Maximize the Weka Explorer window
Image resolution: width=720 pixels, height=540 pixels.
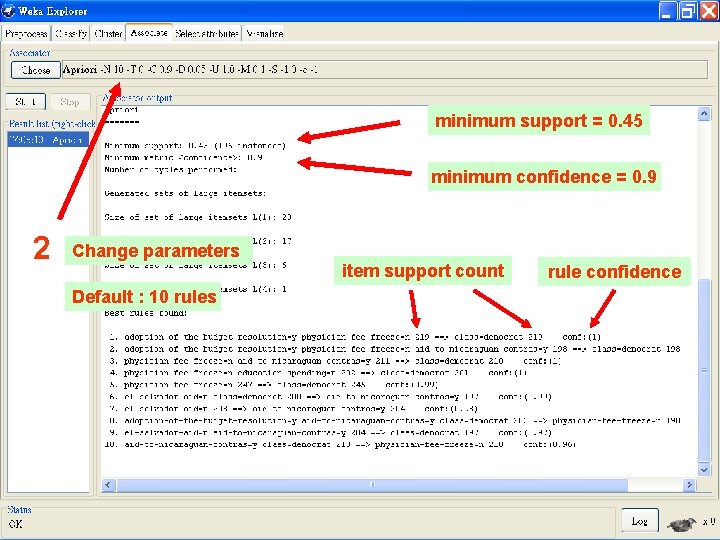point(687,11)
